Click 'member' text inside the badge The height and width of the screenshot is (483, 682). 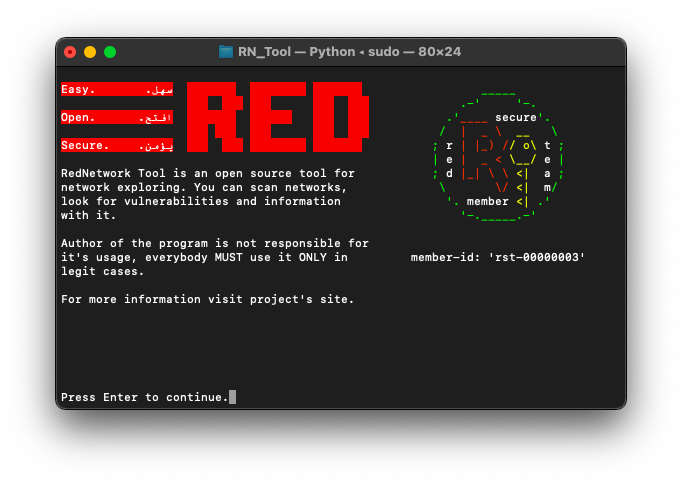click(x=488, y=201)
